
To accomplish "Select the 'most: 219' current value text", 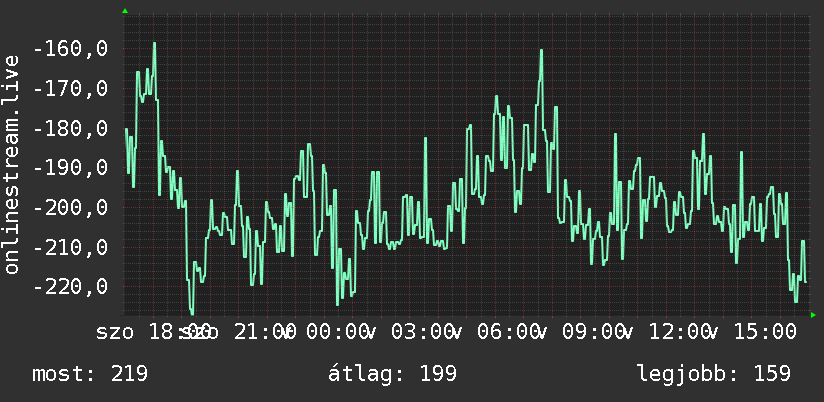I will coord(90,374).
